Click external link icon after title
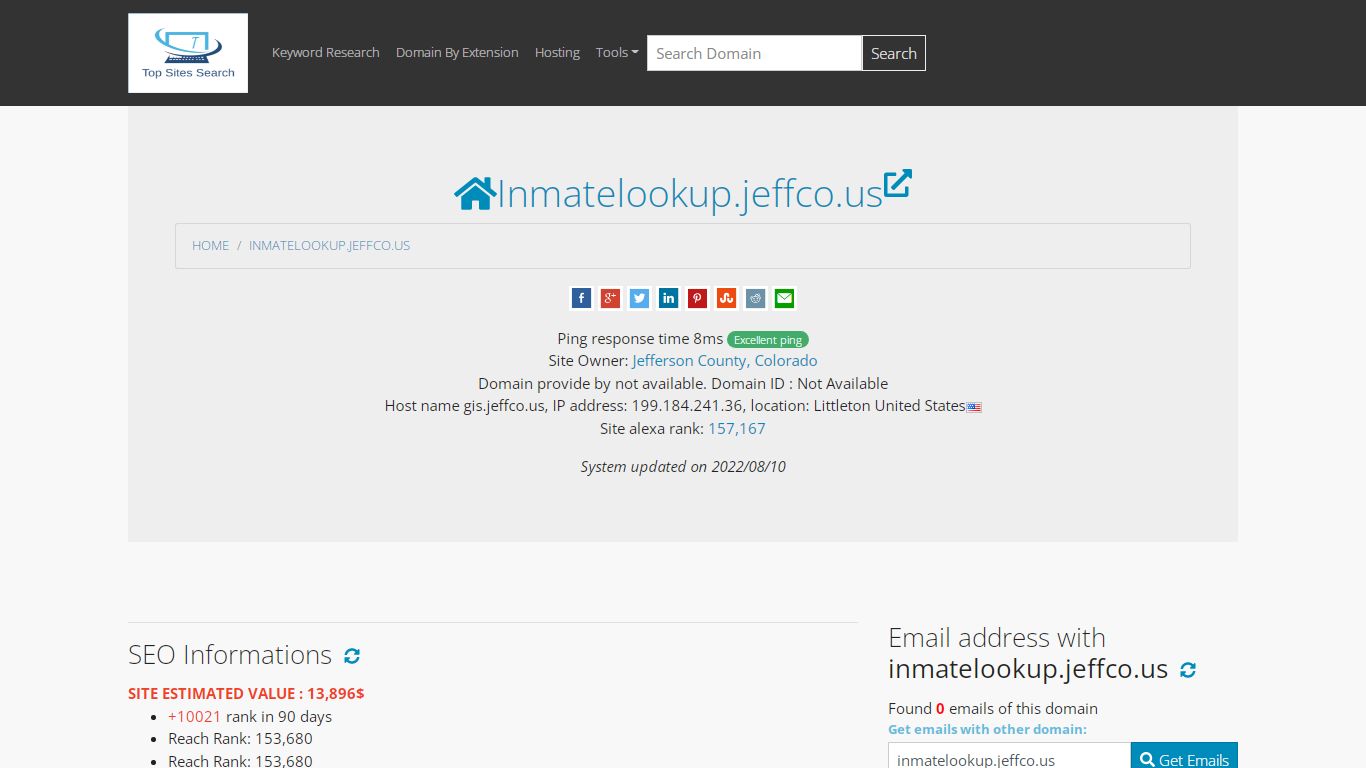This screenshot has width=1366, height=768. click(x=898, y=183)
